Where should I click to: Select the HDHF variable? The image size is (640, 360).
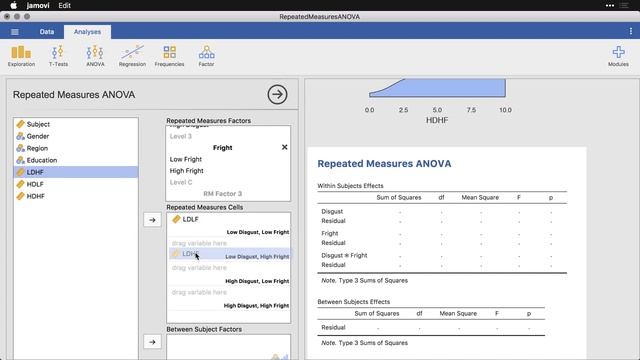tap(76, 196)
